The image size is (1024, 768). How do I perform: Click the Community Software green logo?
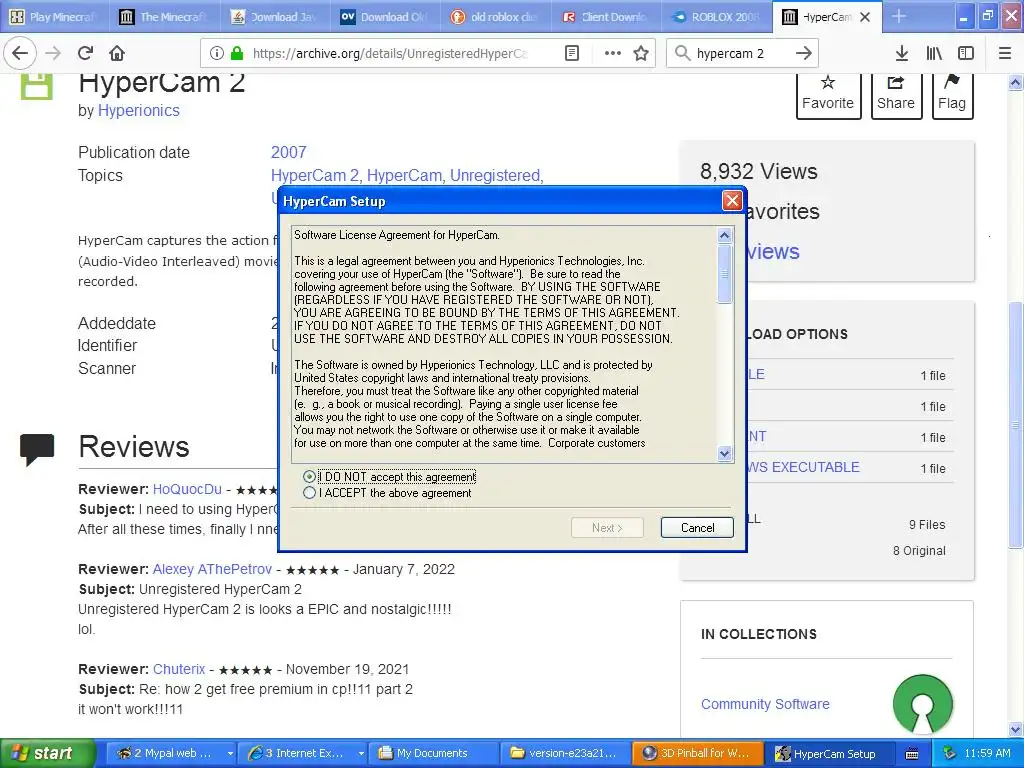(923, 704)
